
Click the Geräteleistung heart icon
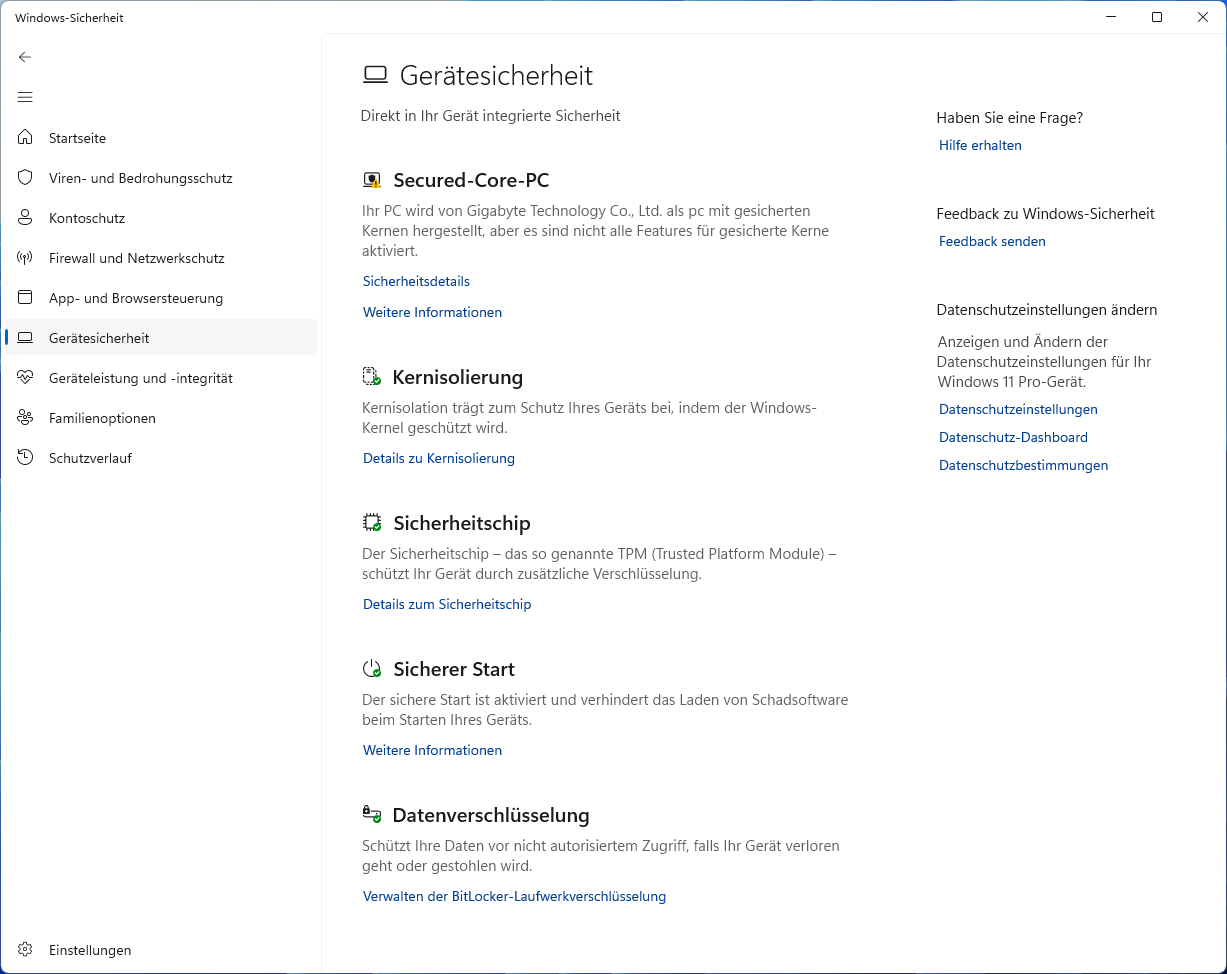(26, 378)
